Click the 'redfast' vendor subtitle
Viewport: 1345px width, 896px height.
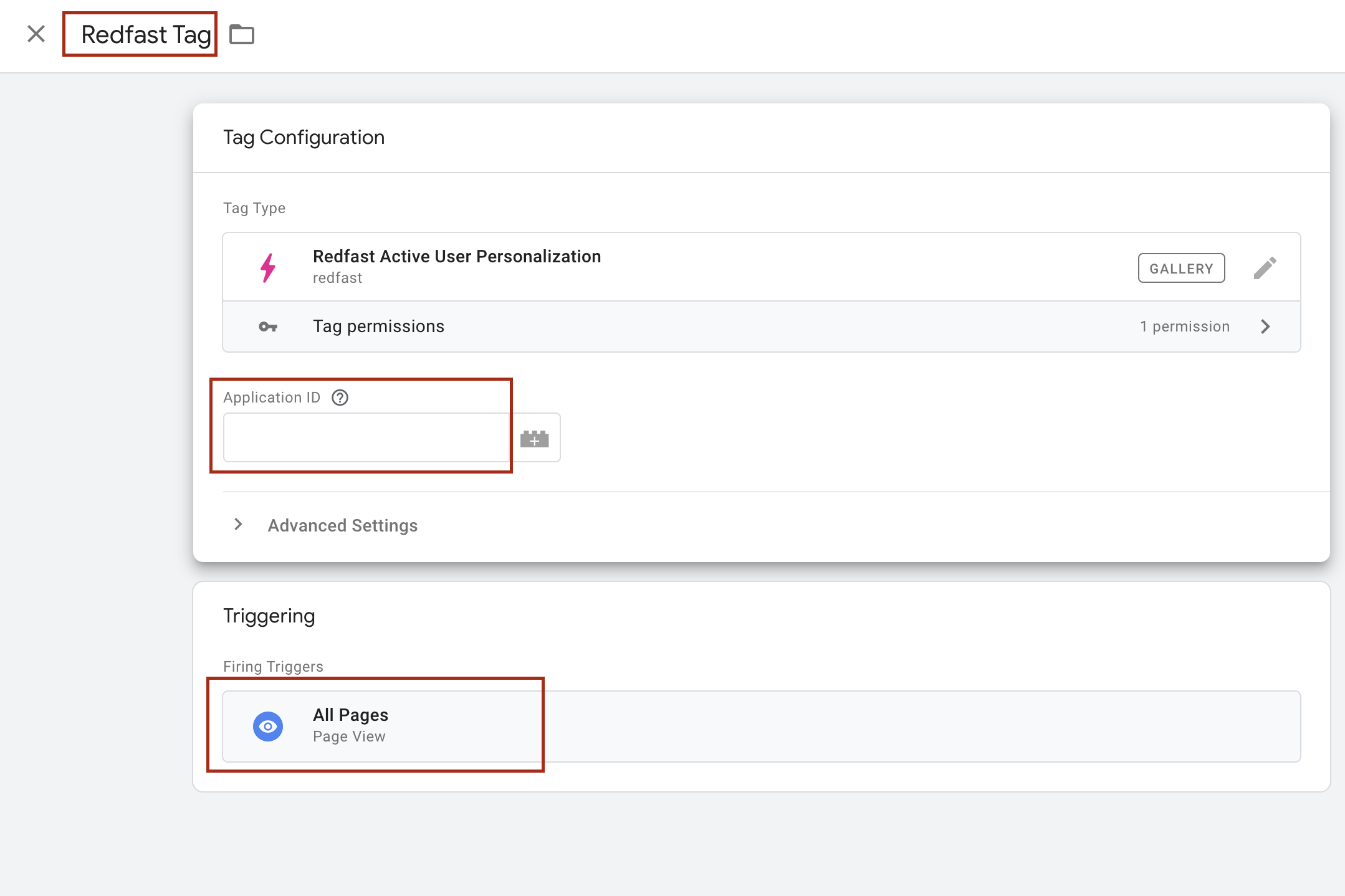[x=337, y=278]
